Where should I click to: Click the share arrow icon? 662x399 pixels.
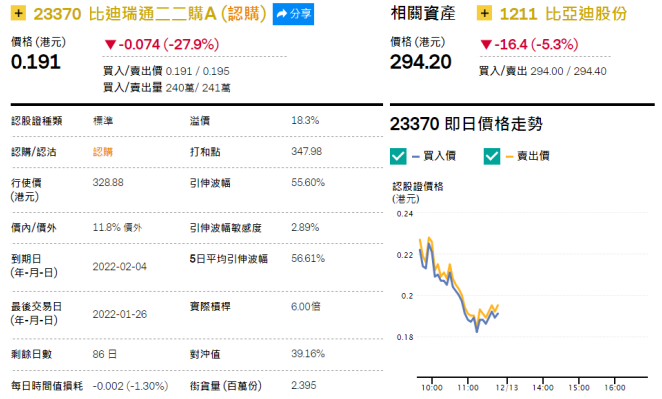282,14
